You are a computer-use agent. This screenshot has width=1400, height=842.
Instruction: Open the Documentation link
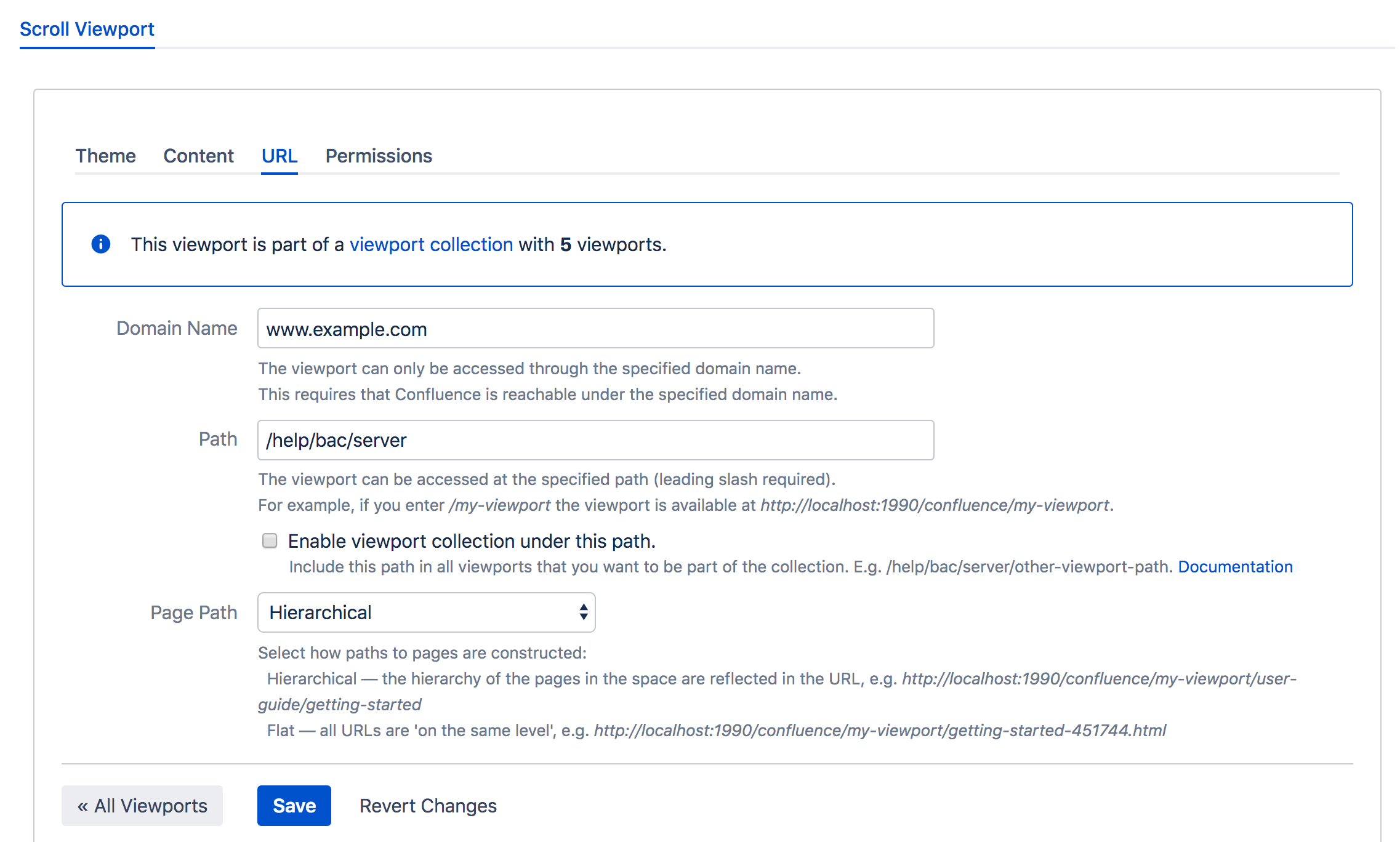tap(1235, 566)
